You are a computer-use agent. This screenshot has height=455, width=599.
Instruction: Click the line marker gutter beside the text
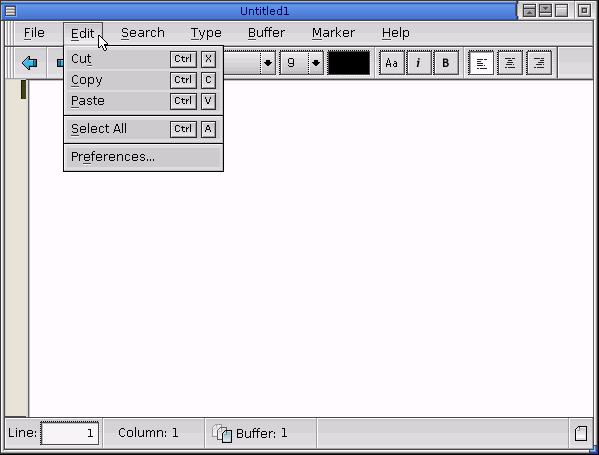(x=16, y=248)
